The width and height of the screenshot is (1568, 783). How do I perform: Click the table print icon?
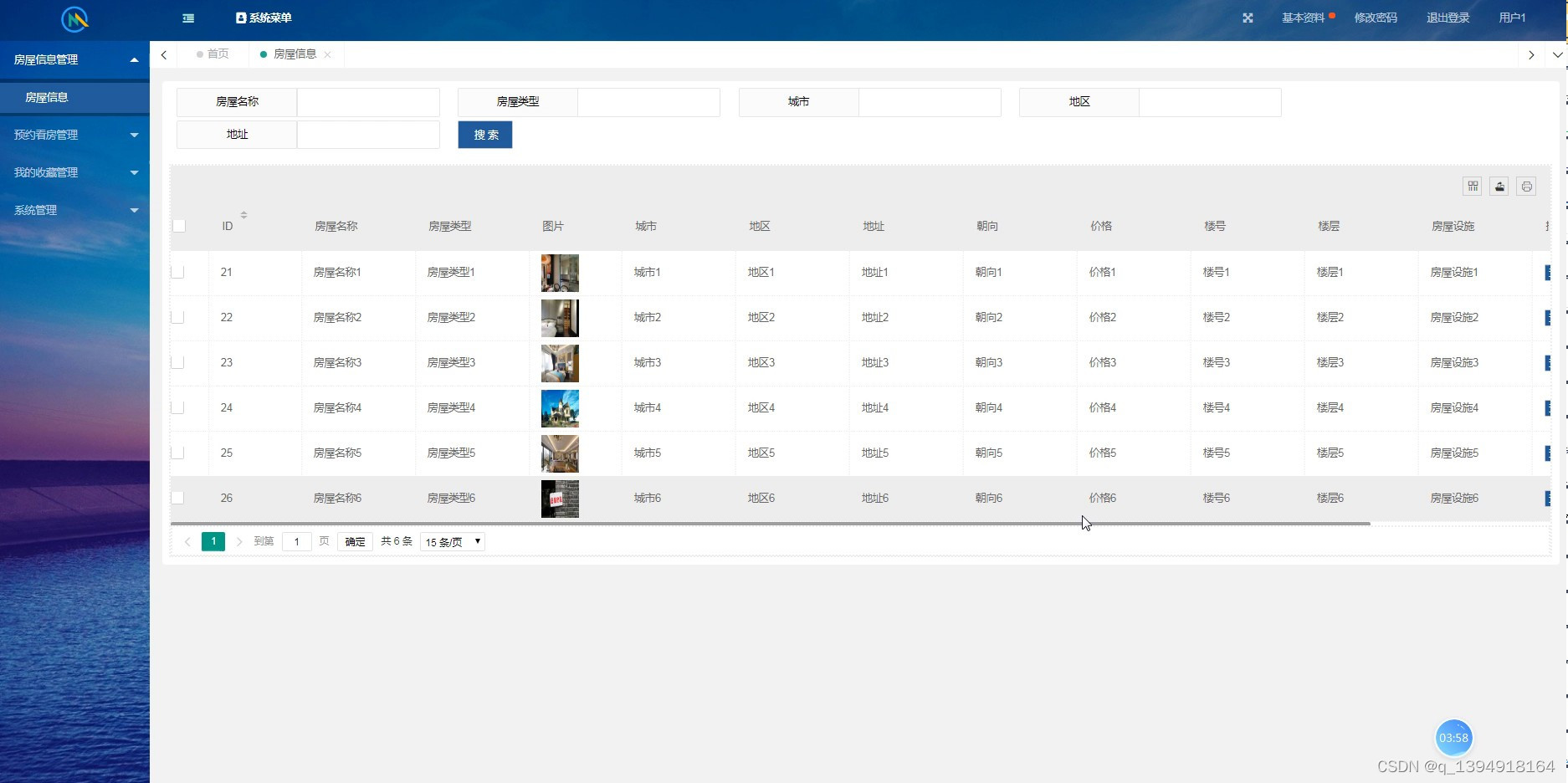[x=1526, y=186]
